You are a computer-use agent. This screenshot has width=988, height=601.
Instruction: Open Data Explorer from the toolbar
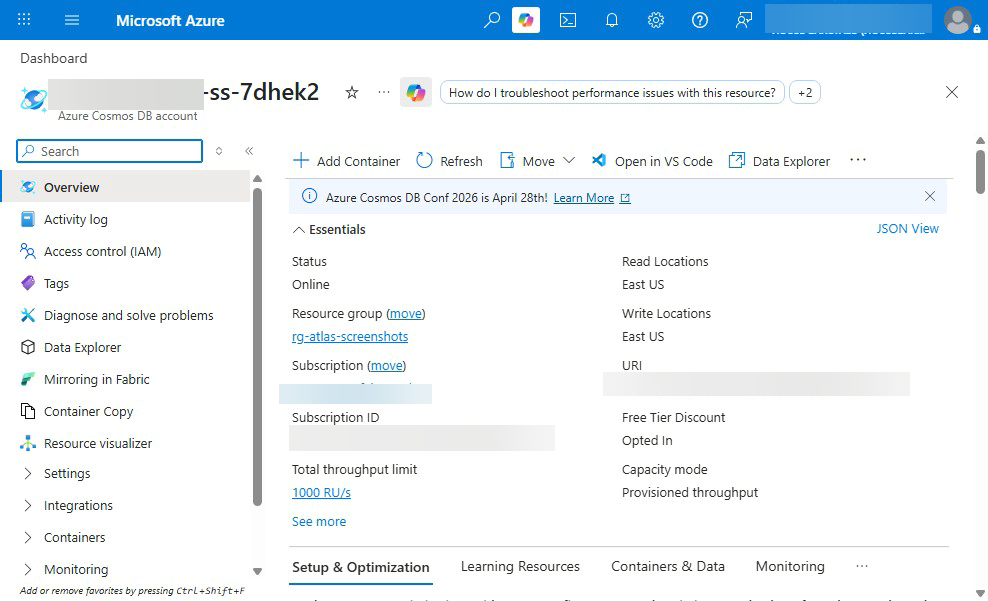click(x=779, y=161)
